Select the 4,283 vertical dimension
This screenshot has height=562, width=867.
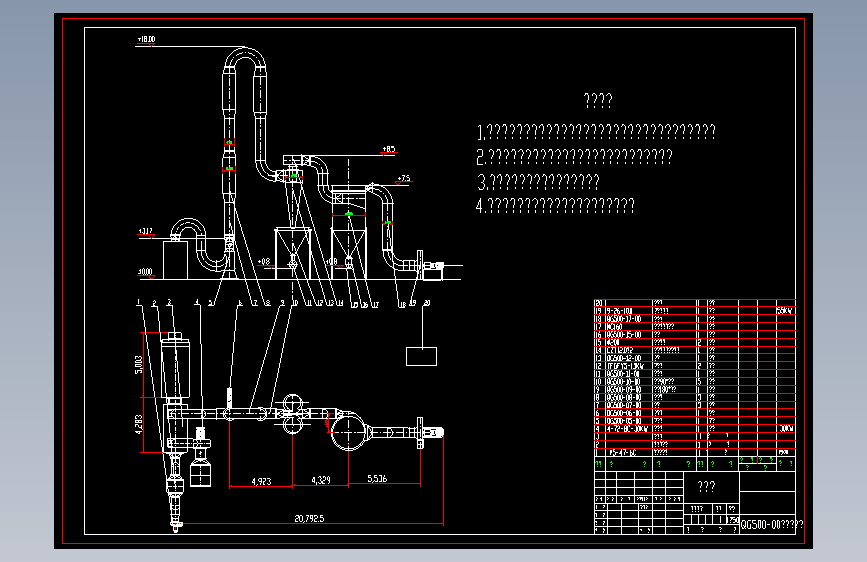tap(138, 424)
